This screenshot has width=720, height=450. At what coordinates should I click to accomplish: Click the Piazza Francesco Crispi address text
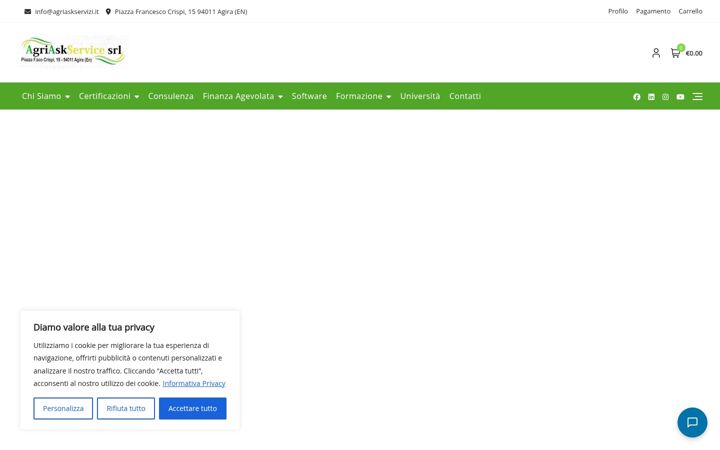point(181,11)
